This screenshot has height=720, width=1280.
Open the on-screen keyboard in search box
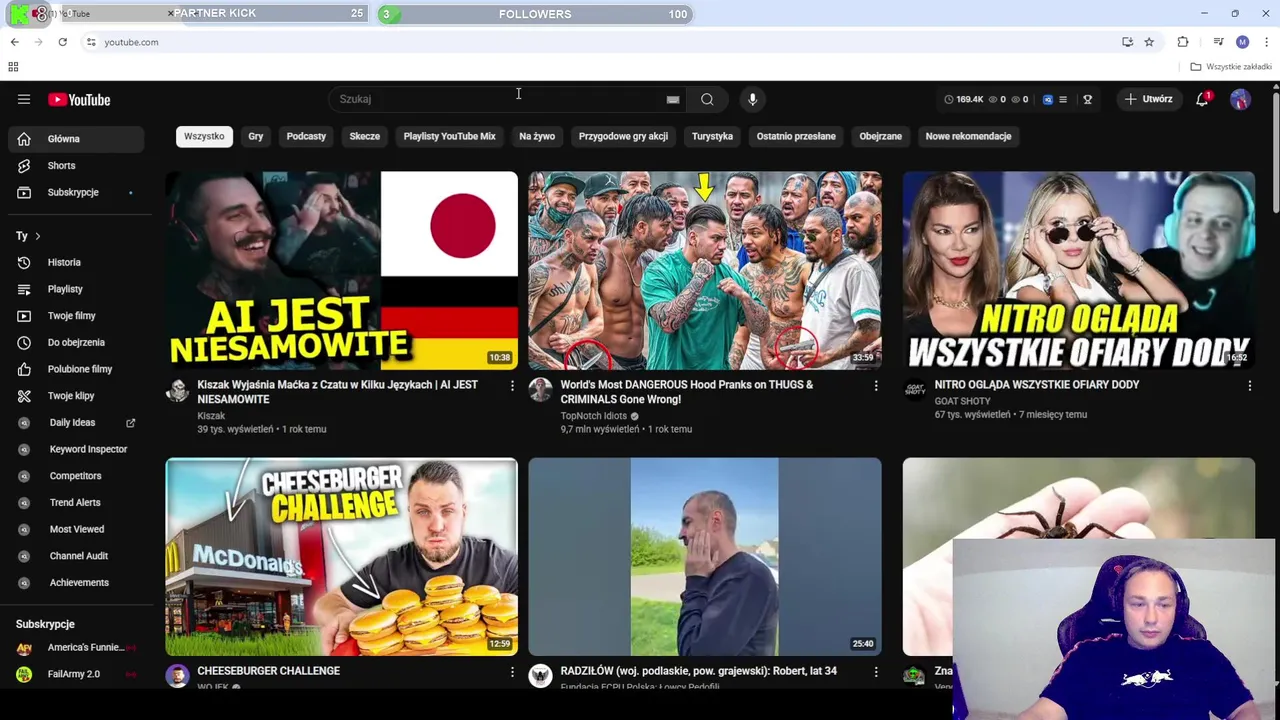pyautogui.click(x=673, y=99)
